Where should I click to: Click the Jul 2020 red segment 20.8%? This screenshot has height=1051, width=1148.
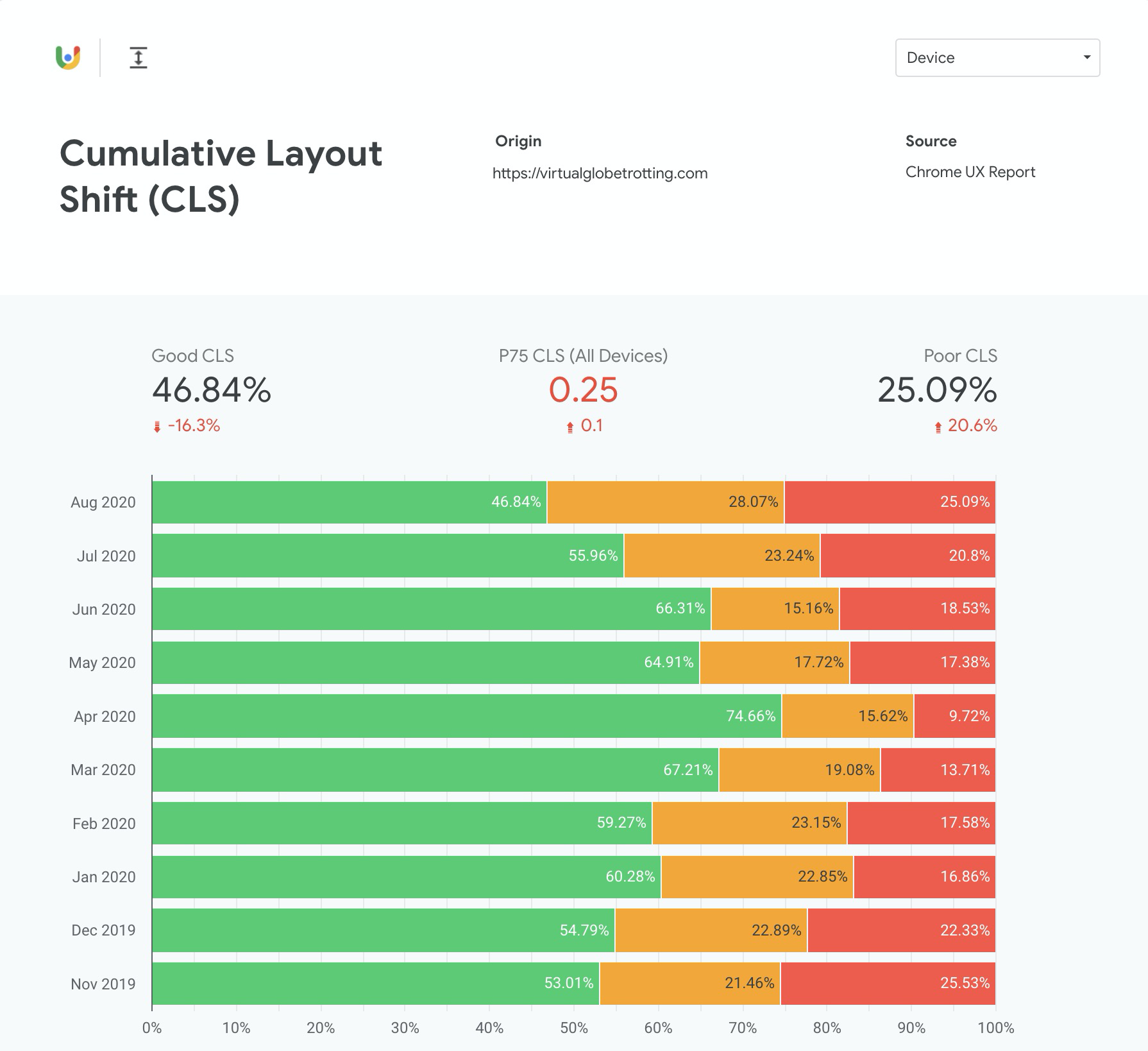click(x=908, y=556)
